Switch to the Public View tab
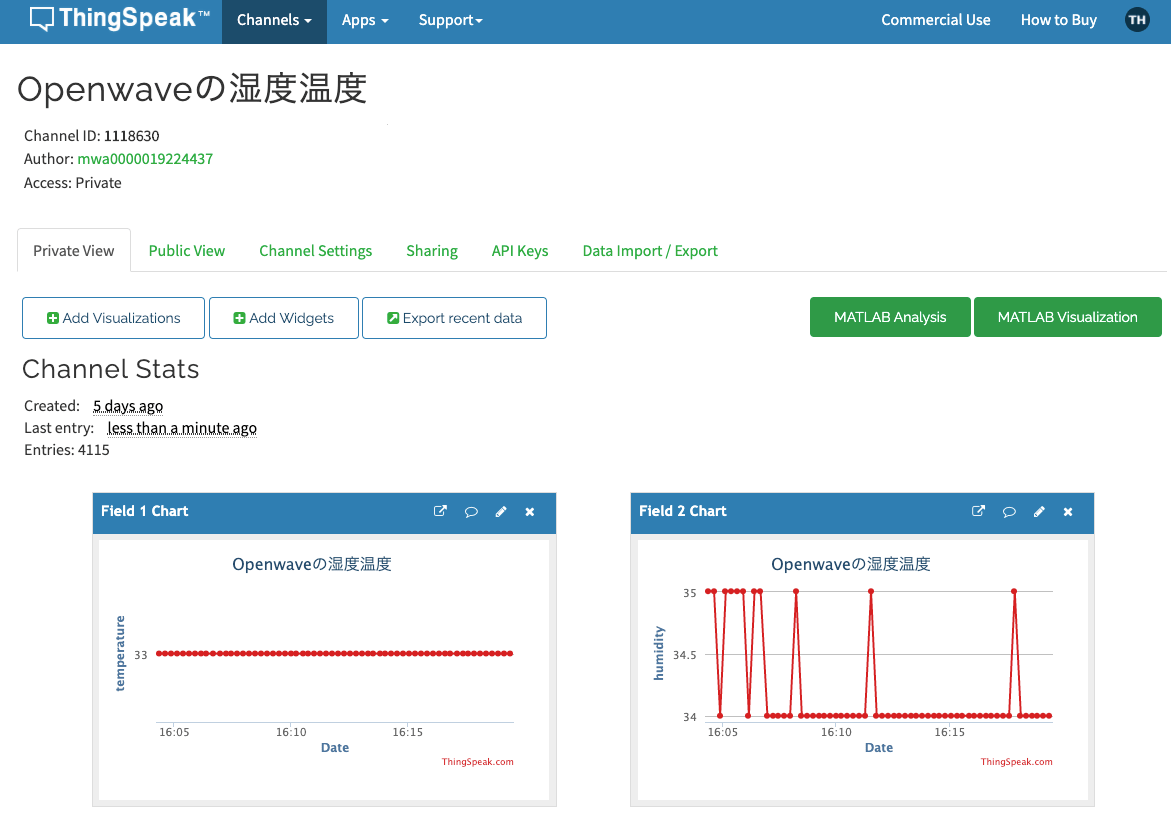The height and width of the screenshot is (820, 1171). 187,251
